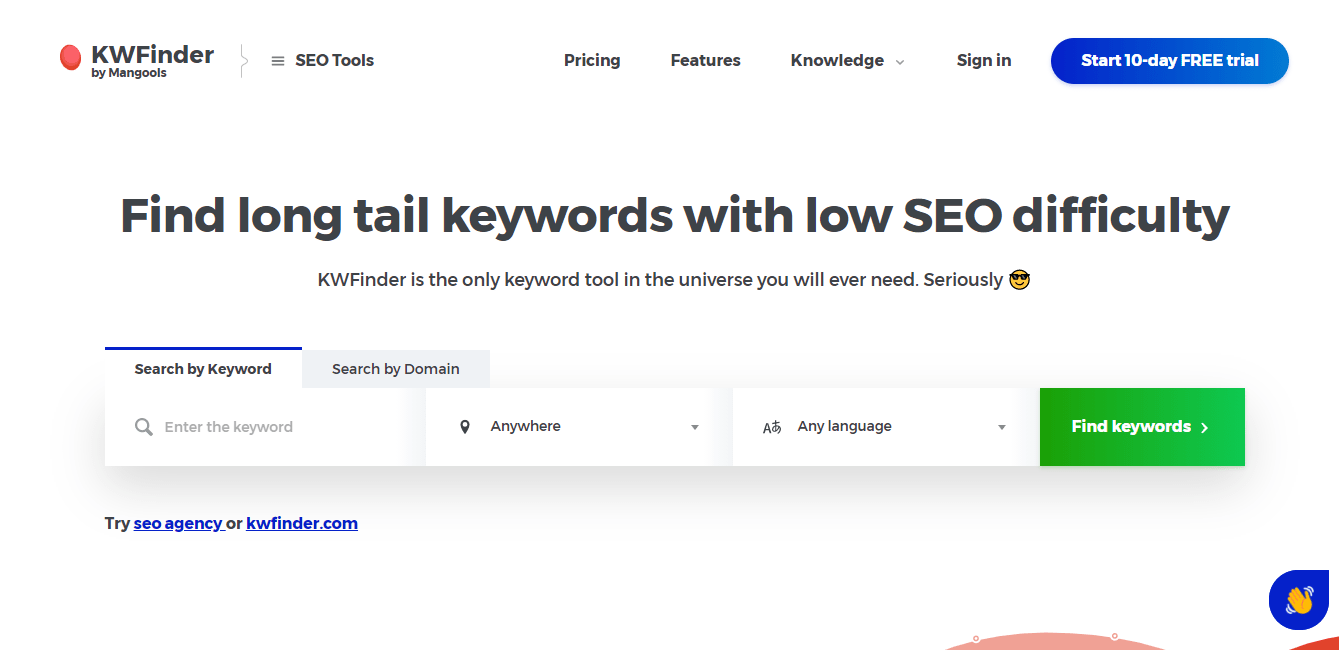Select the Search by Keyword tab
The width and height of the screenshot is (1339, 650).
point(203,368)
